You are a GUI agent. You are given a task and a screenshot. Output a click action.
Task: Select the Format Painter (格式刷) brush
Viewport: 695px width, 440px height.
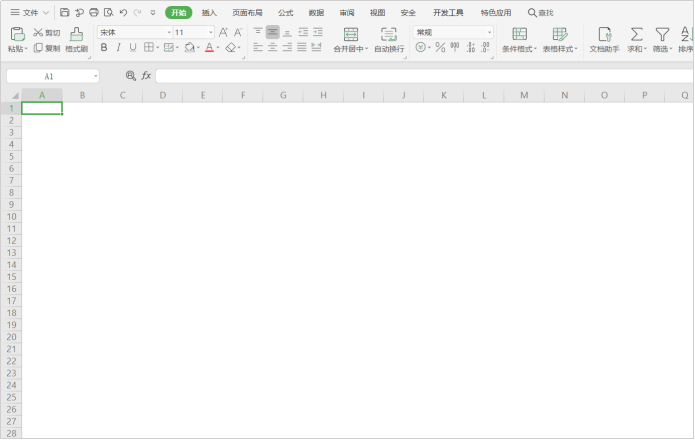[76, 39]
